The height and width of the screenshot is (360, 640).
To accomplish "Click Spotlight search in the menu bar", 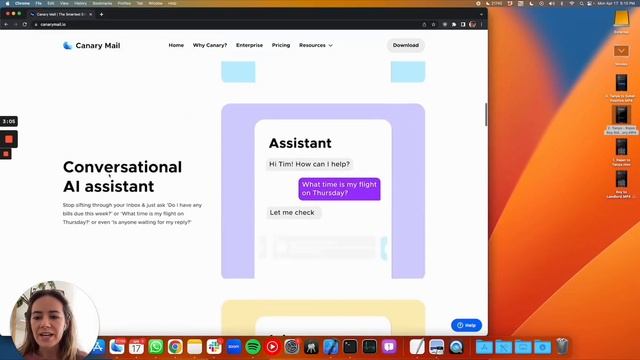I will pyautogui.click(x=581, y=3).
